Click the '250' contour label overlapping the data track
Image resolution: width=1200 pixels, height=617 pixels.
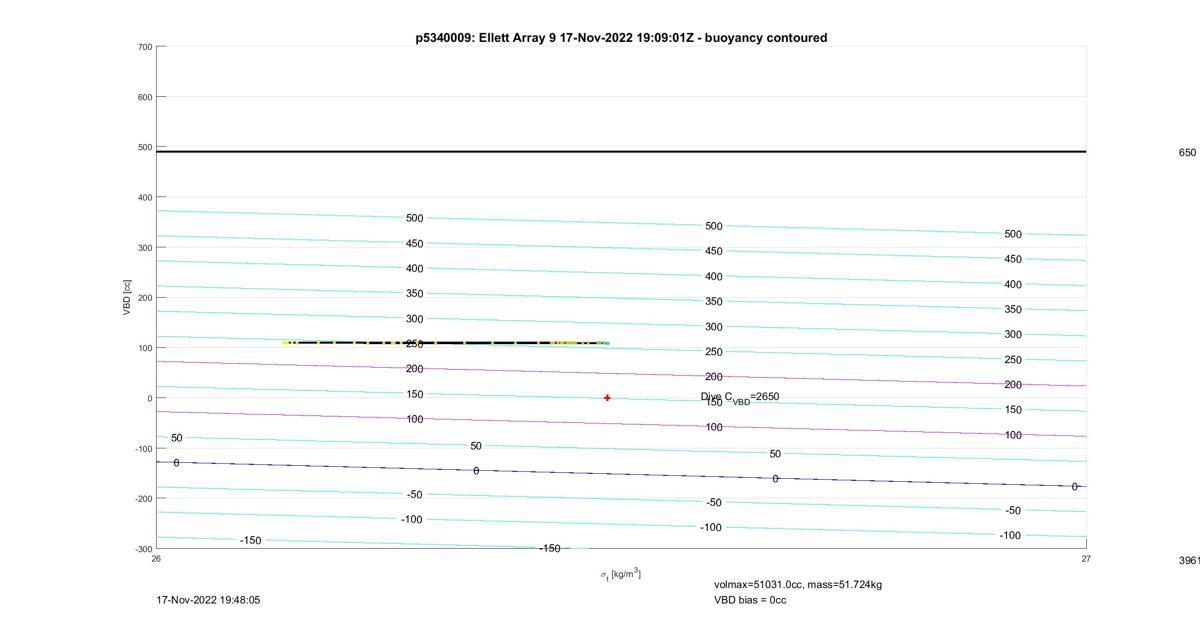(x=415, y=344)
